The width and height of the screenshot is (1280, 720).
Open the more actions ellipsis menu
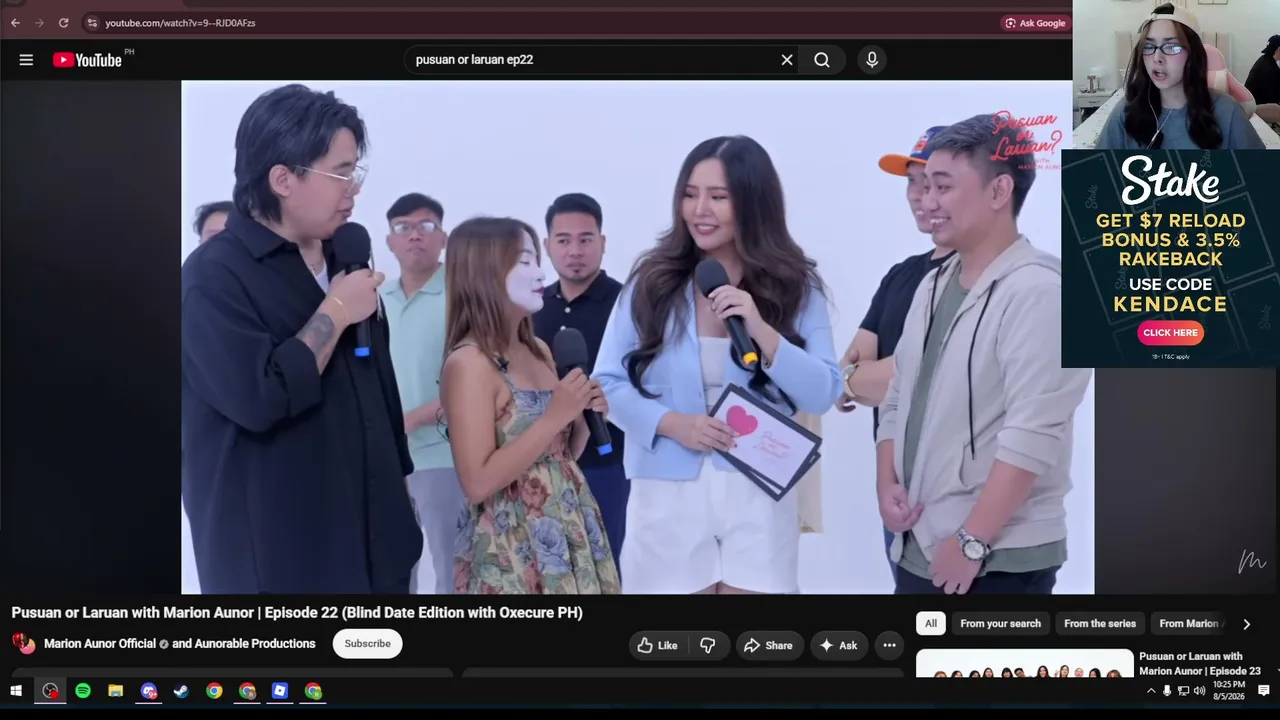889,645
